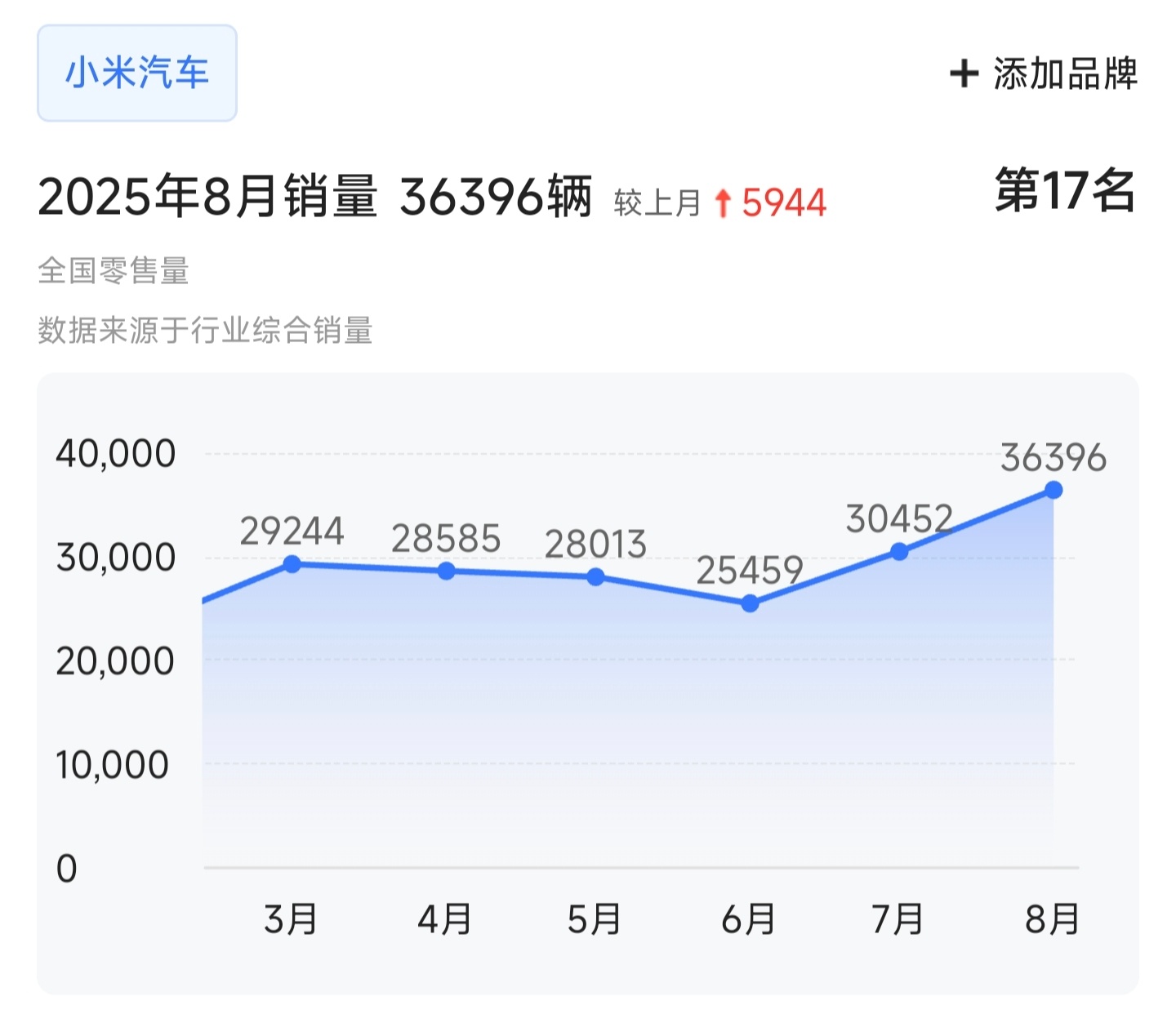The image size is (1176, 1014).
Task: Select the June data point on chart
Action: click(x=750, y=603)
